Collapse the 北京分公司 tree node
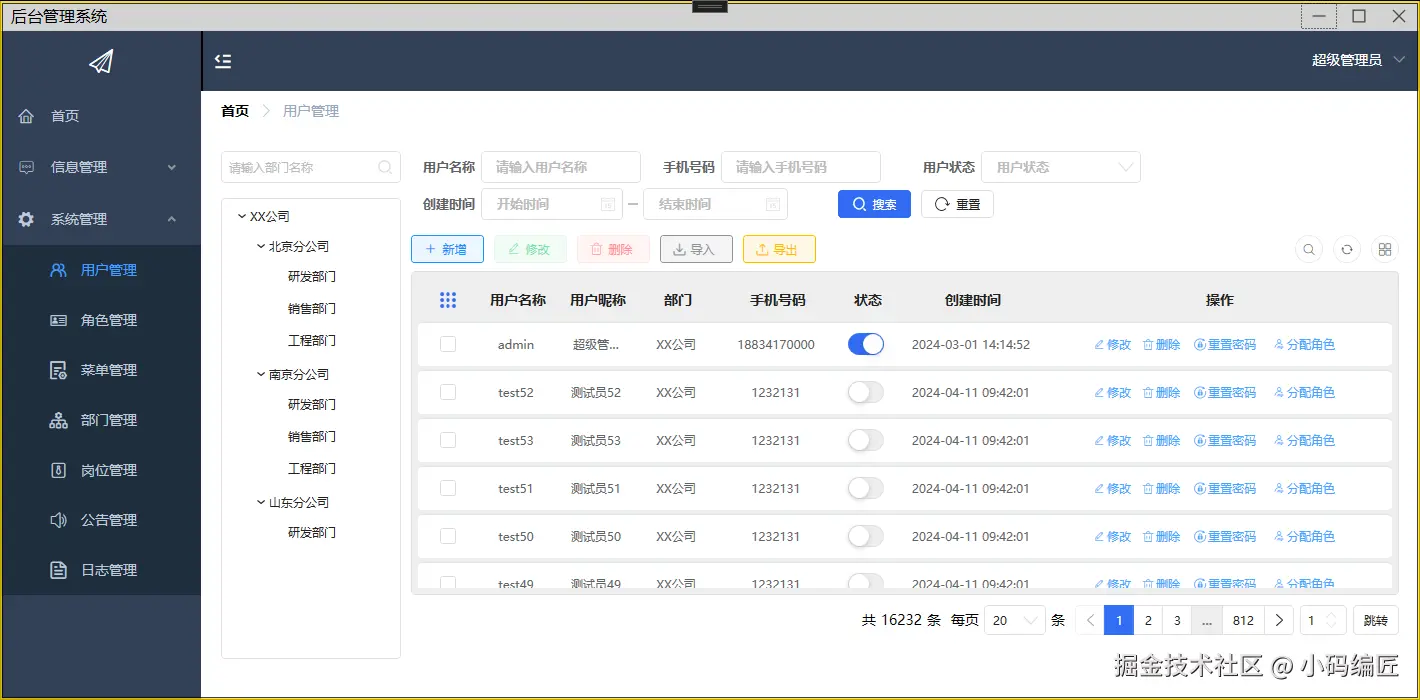 [x=261, y=246]
